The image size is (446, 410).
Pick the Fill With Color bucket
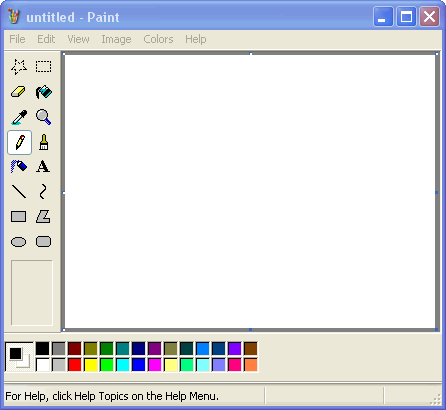click(44, 92)
